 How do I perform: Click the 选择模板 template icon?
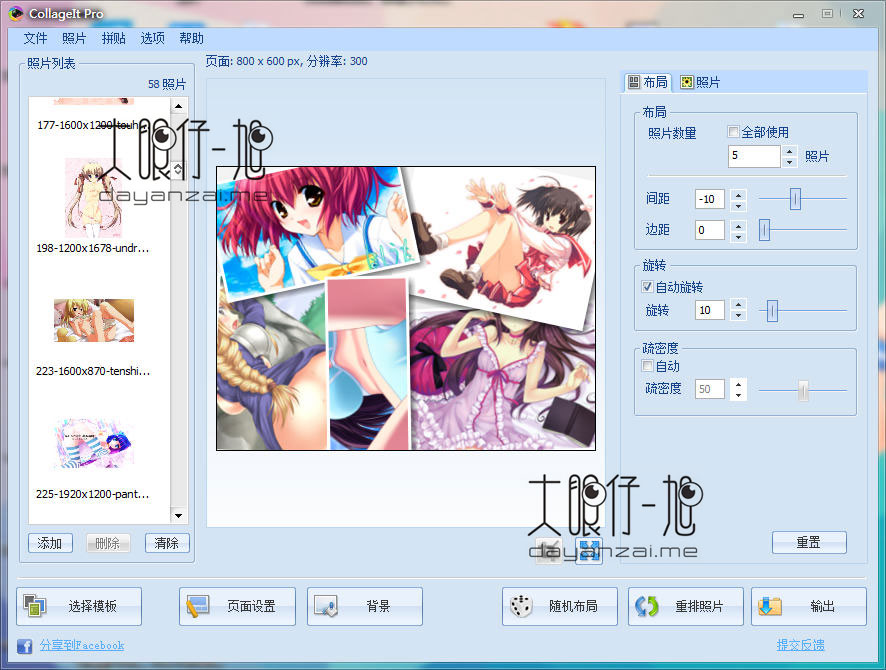[34, 606]
